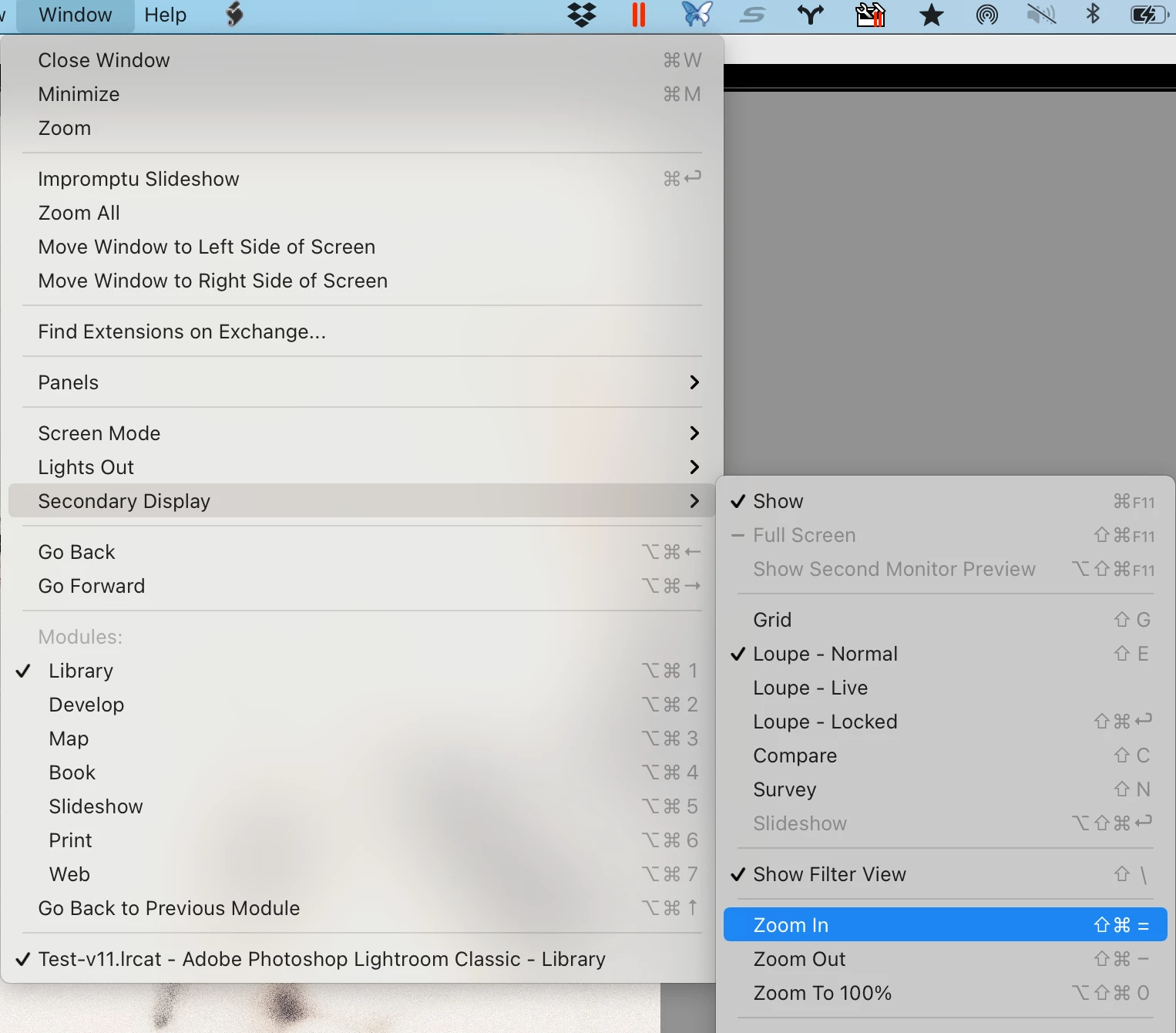Select Loupe - Locked mode
This screenshot has height=1033, width=1176.
point(946,722)
